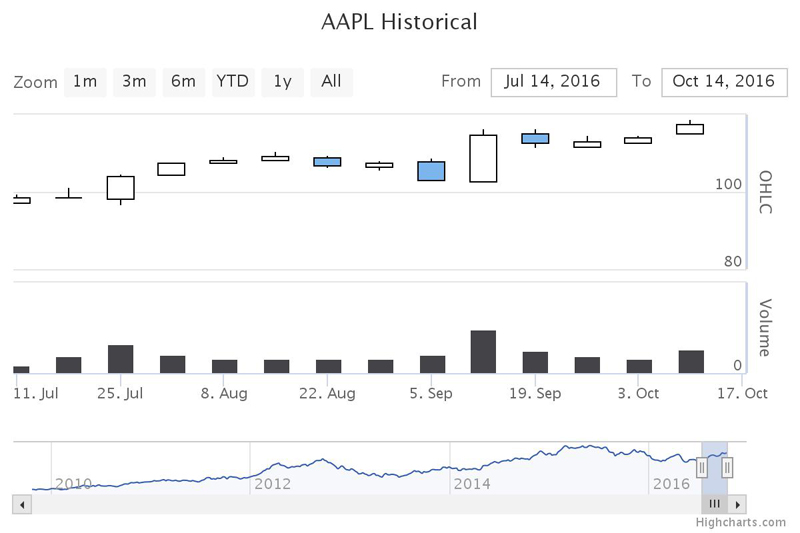
Task: Click the 11. Jul x-axis label
Action: tap(36, 393)
